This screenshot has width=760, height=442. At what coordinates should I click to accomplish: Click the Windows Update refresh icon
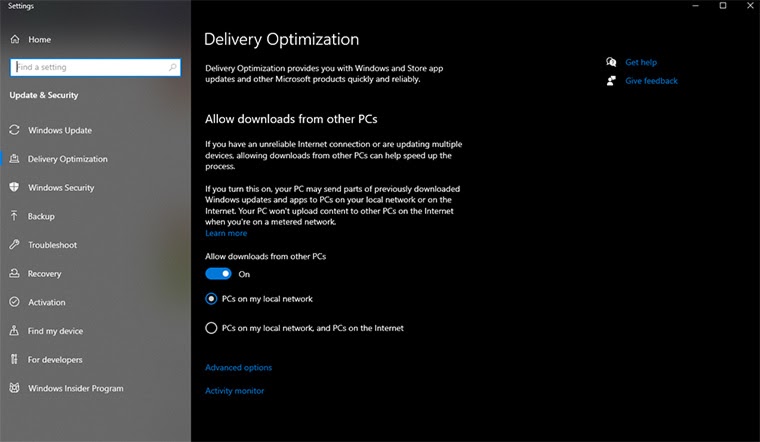pyautogui.click(x=15, y=130)
